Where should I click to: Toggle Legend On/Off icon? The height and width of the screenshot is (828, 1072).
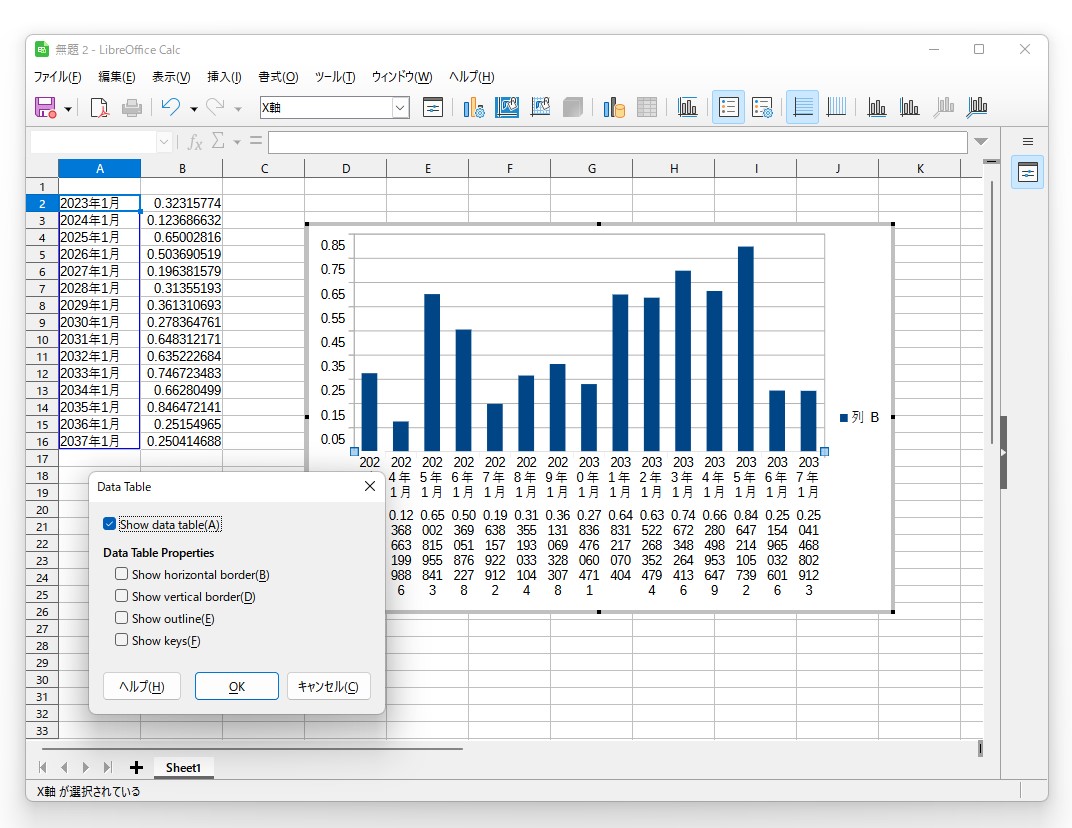tap(728, 107)
